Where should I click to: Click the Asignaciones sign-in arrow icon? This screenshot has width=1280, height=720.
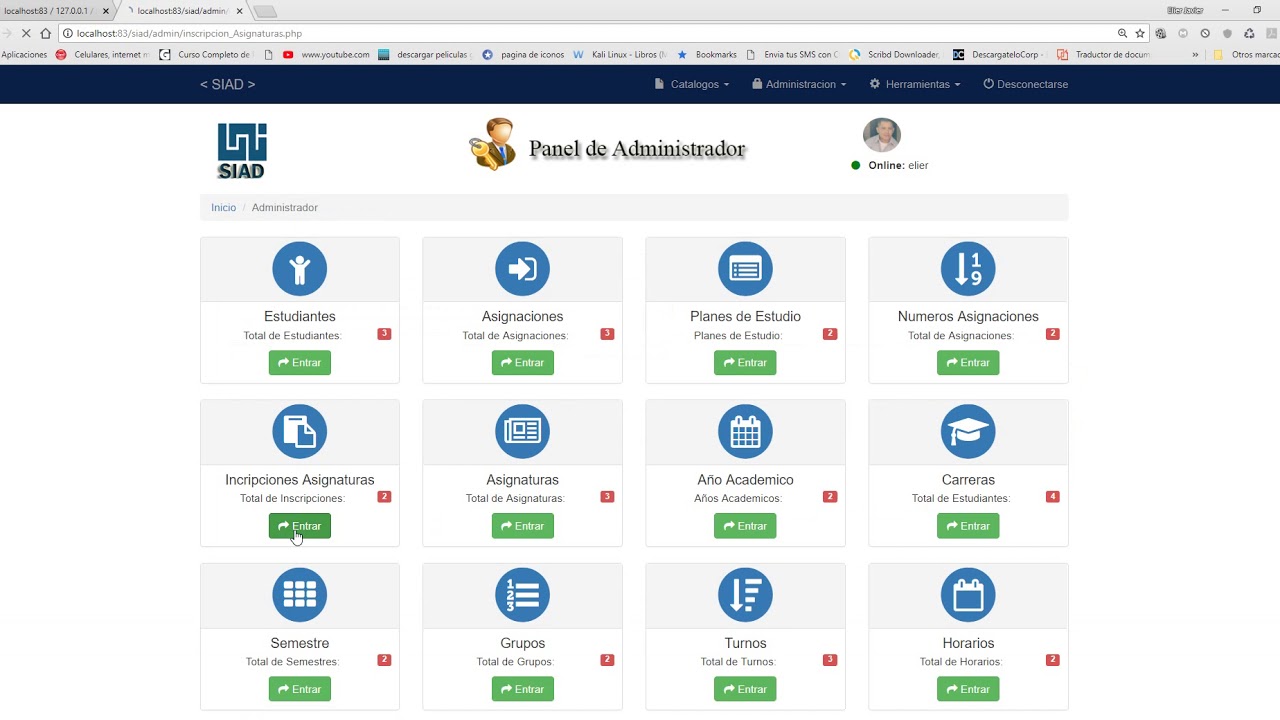[522, 269]
